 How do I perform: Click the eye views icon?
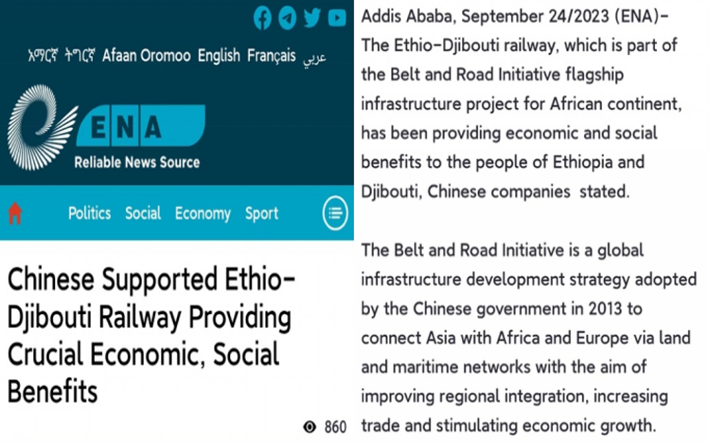tap(310, 426)
